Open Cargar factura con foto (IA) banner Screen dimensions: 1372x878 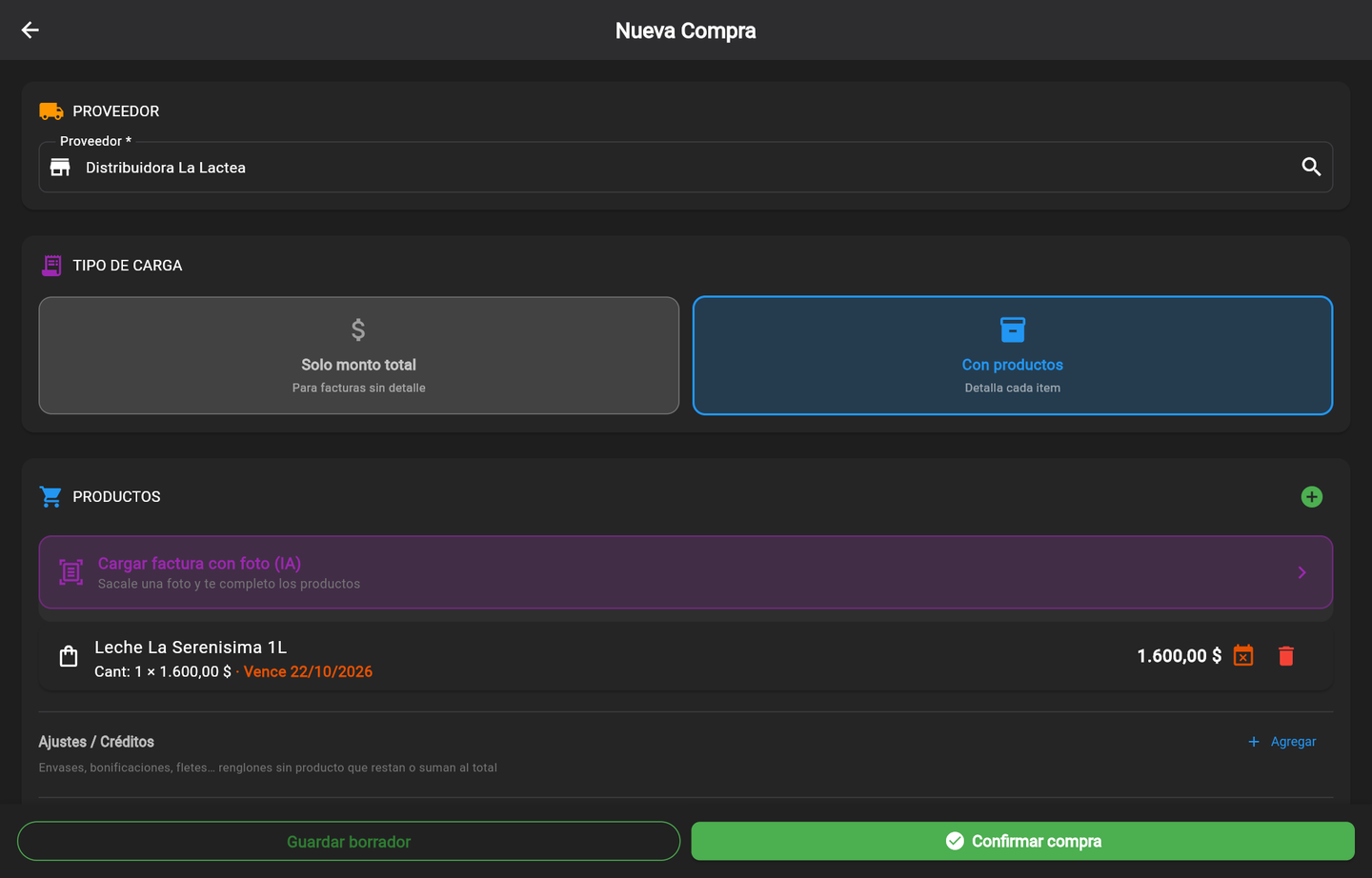click(x=686, y=572)
